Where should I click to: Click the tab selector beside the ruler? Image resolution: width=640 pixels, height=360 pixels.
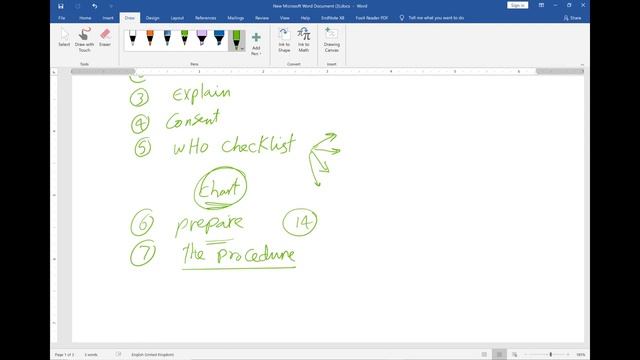54,72
